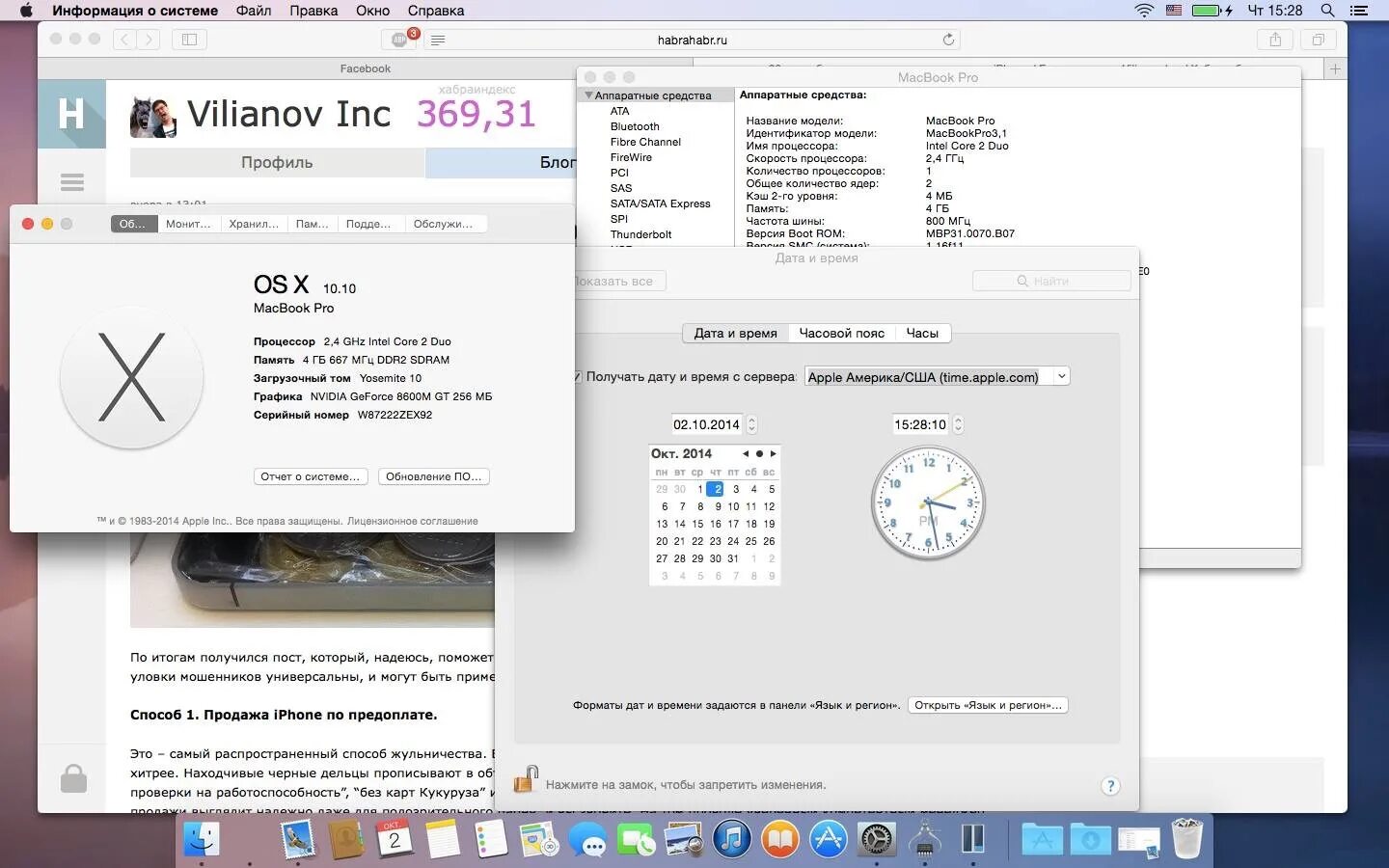Click the lock to prevent changes
The height and width of the screenshot is (868, 1389).
point(525,779)
